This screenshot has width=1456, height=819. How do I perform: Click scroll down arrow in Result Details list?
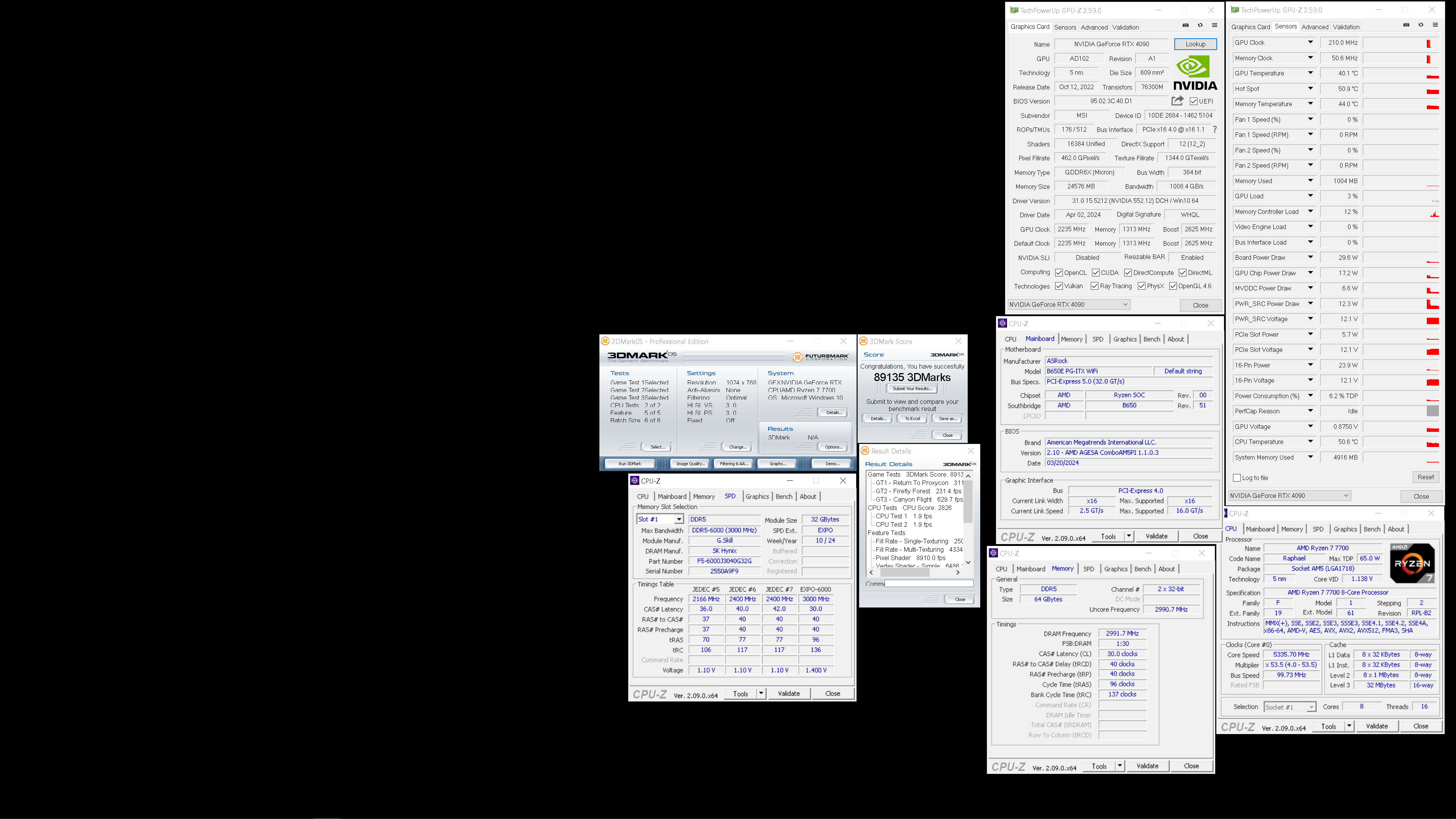pos(968,562)
